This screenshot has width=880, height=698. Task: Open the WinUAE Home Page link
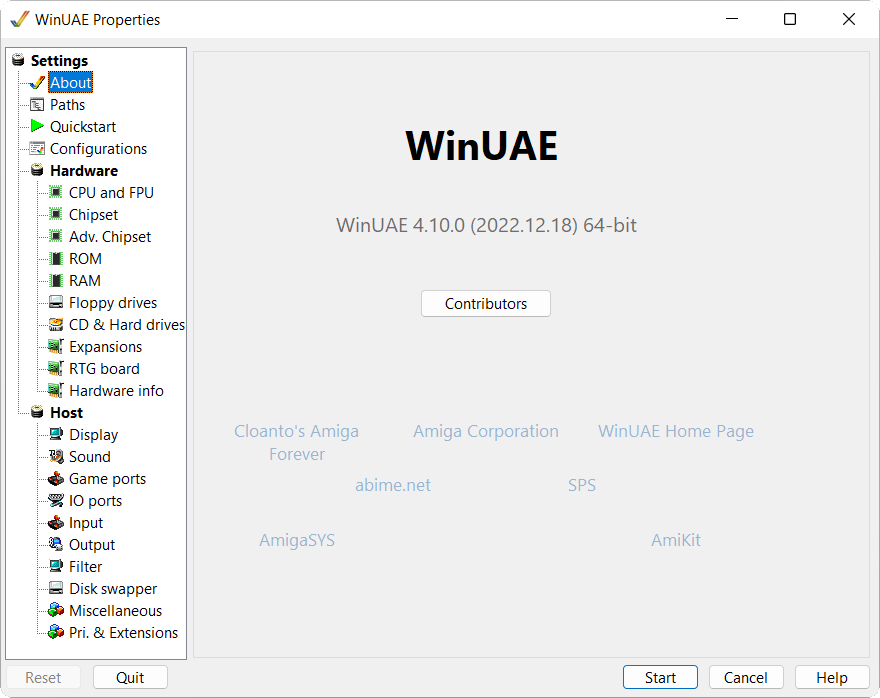coord(676,431)
